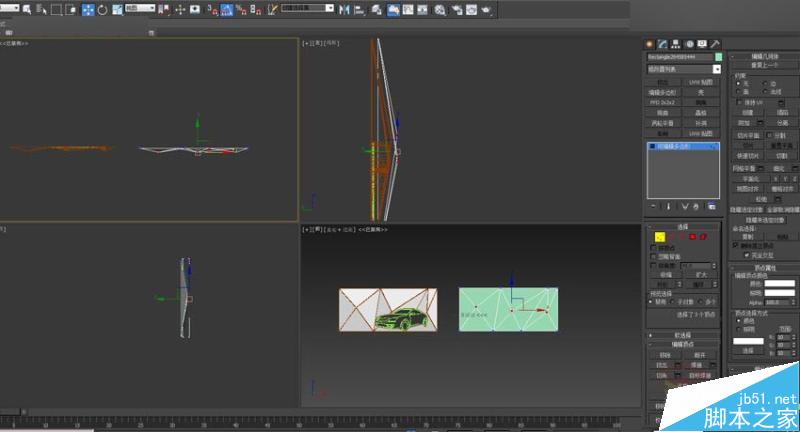800x432 pixels.
Task: Activate the Rotate tool in the toolbar
Action: point(102,10)
